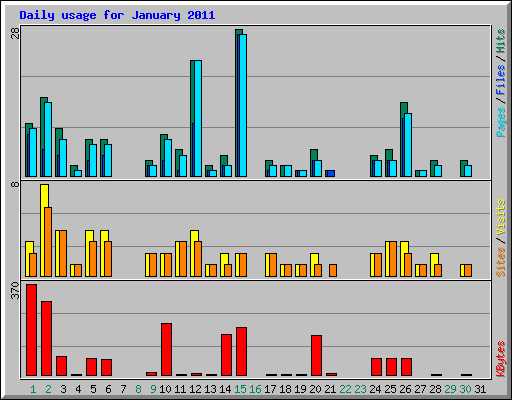Click the cyan pages bar for day 2
This screenshot has height=400, width=512.
pos(48,139)
